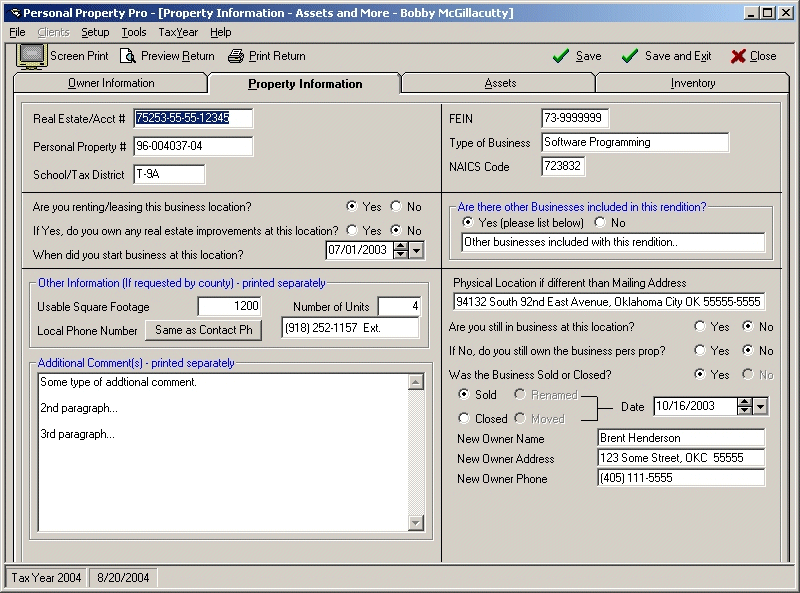Select No for other businesses included

(600, 223)
